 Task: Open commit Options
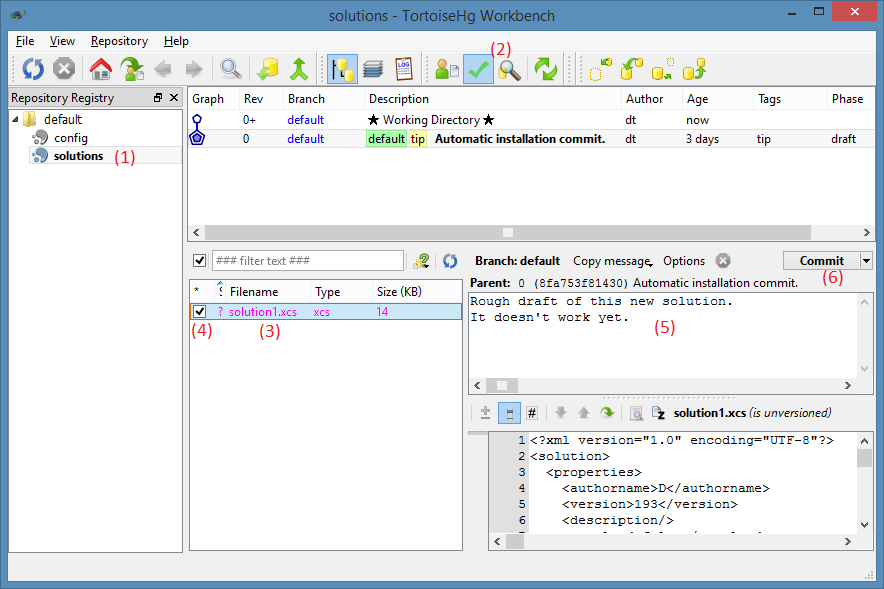(x=684, y=261)
